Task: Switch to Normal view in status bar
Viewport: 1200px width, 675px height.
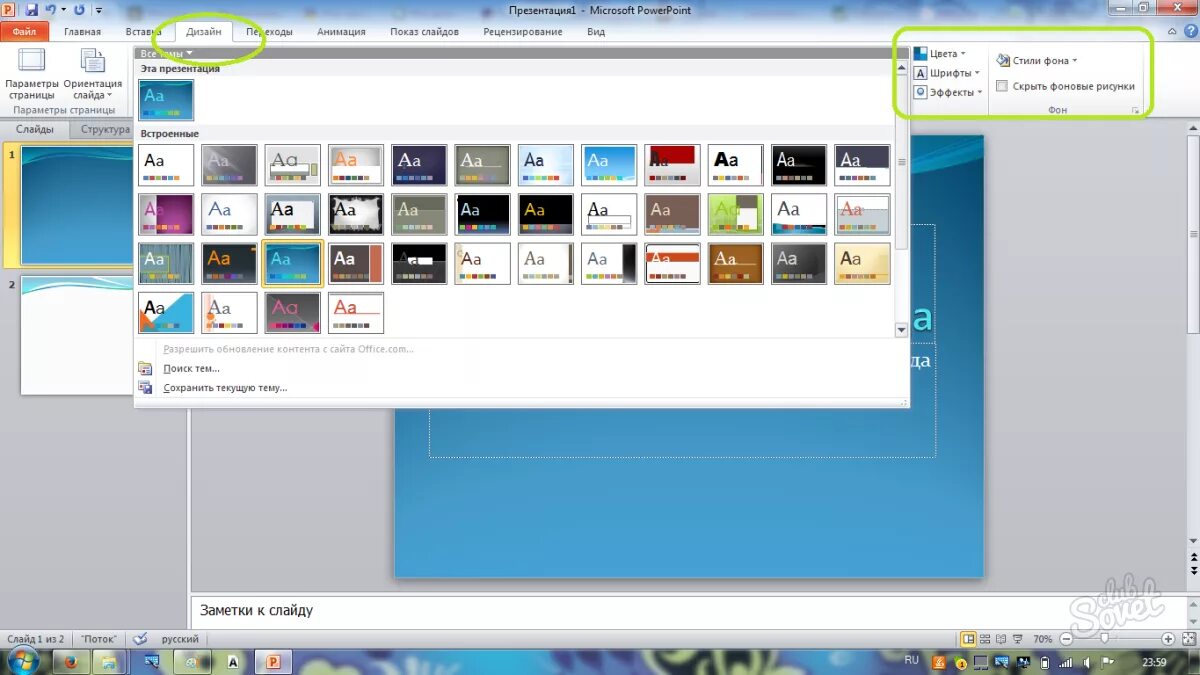Action: (968, 638)
